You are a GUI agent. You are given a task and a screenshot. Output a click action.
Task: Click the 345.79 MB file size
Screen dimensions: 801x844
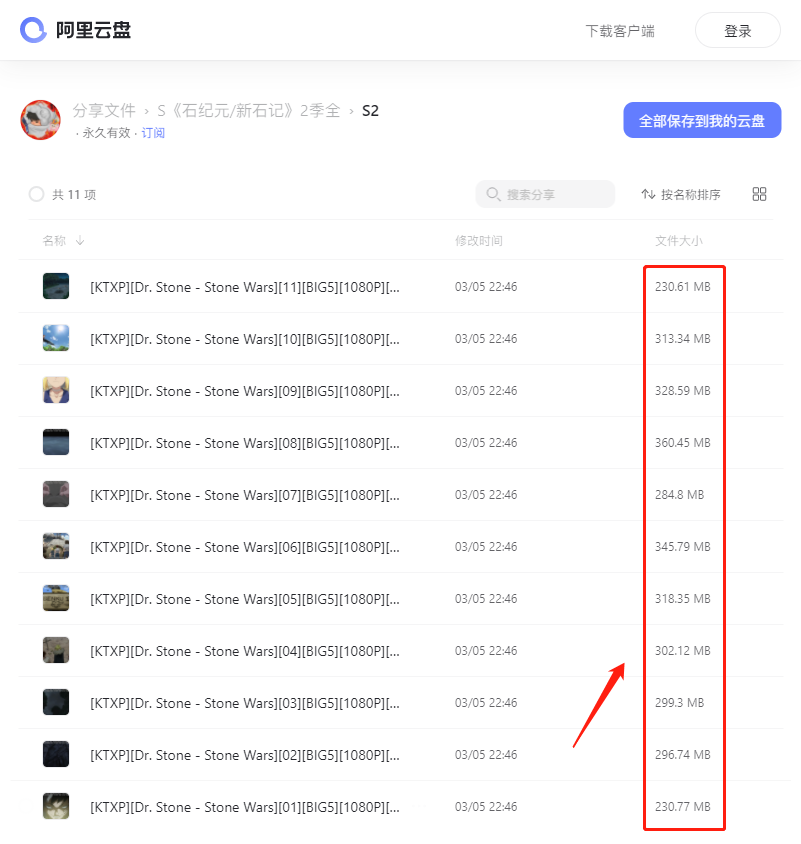coord(683,546)
